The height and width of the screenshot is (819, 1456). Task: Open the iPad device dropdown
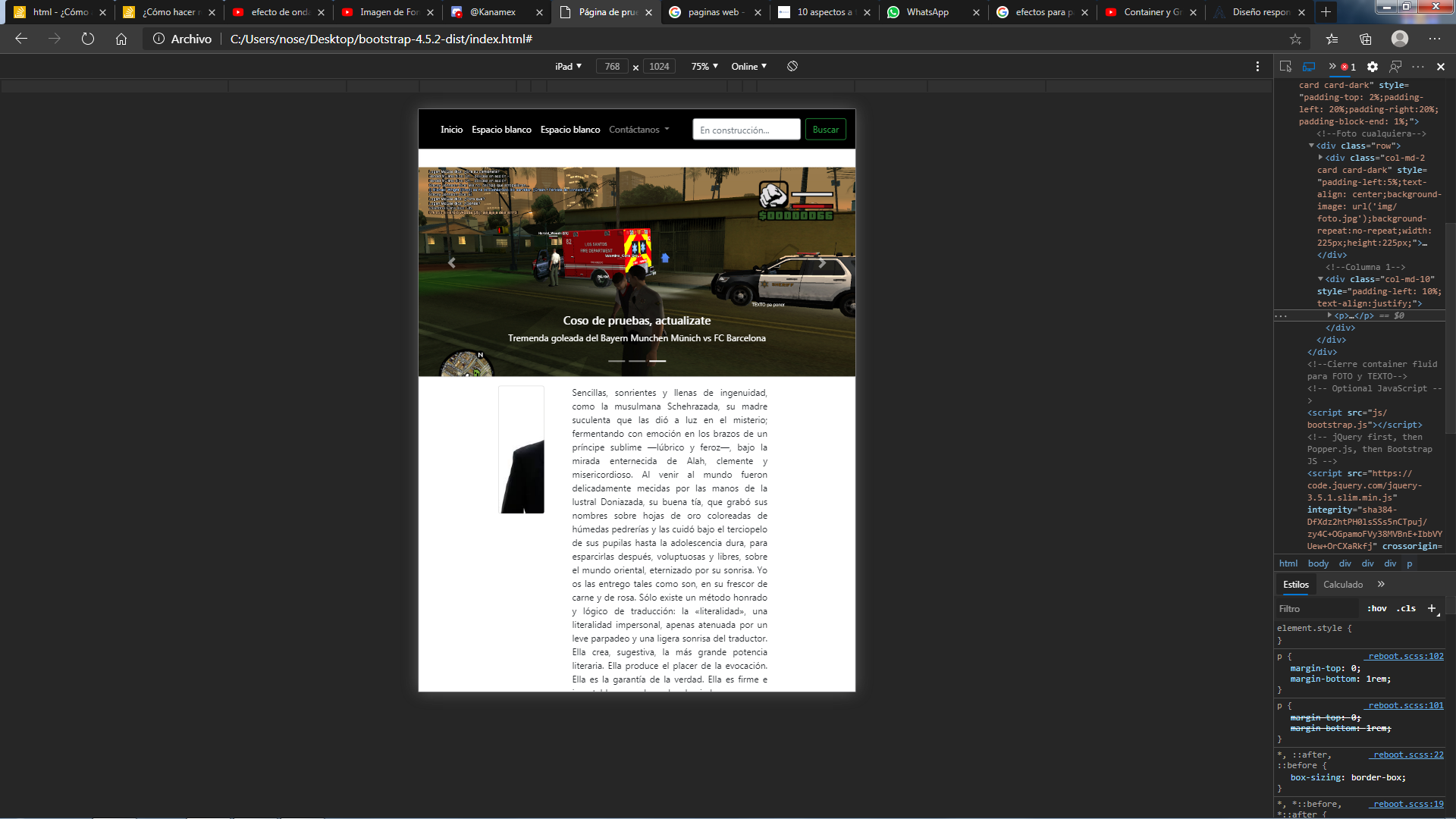click(x=568, y=67)
